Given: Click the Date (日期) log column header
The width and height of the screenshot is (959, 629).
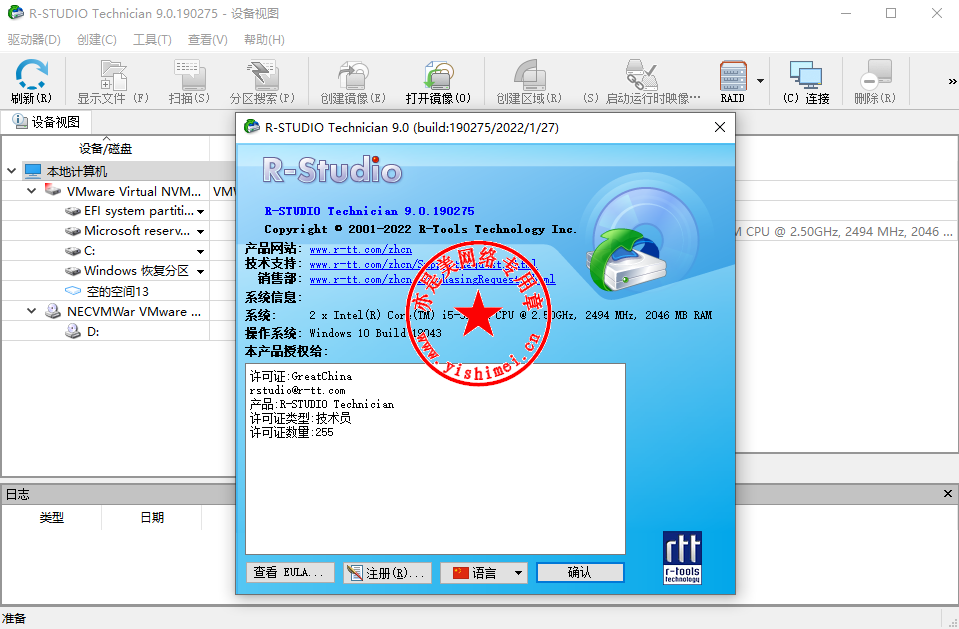Looking at the screenshot, I should coord(152,518).
